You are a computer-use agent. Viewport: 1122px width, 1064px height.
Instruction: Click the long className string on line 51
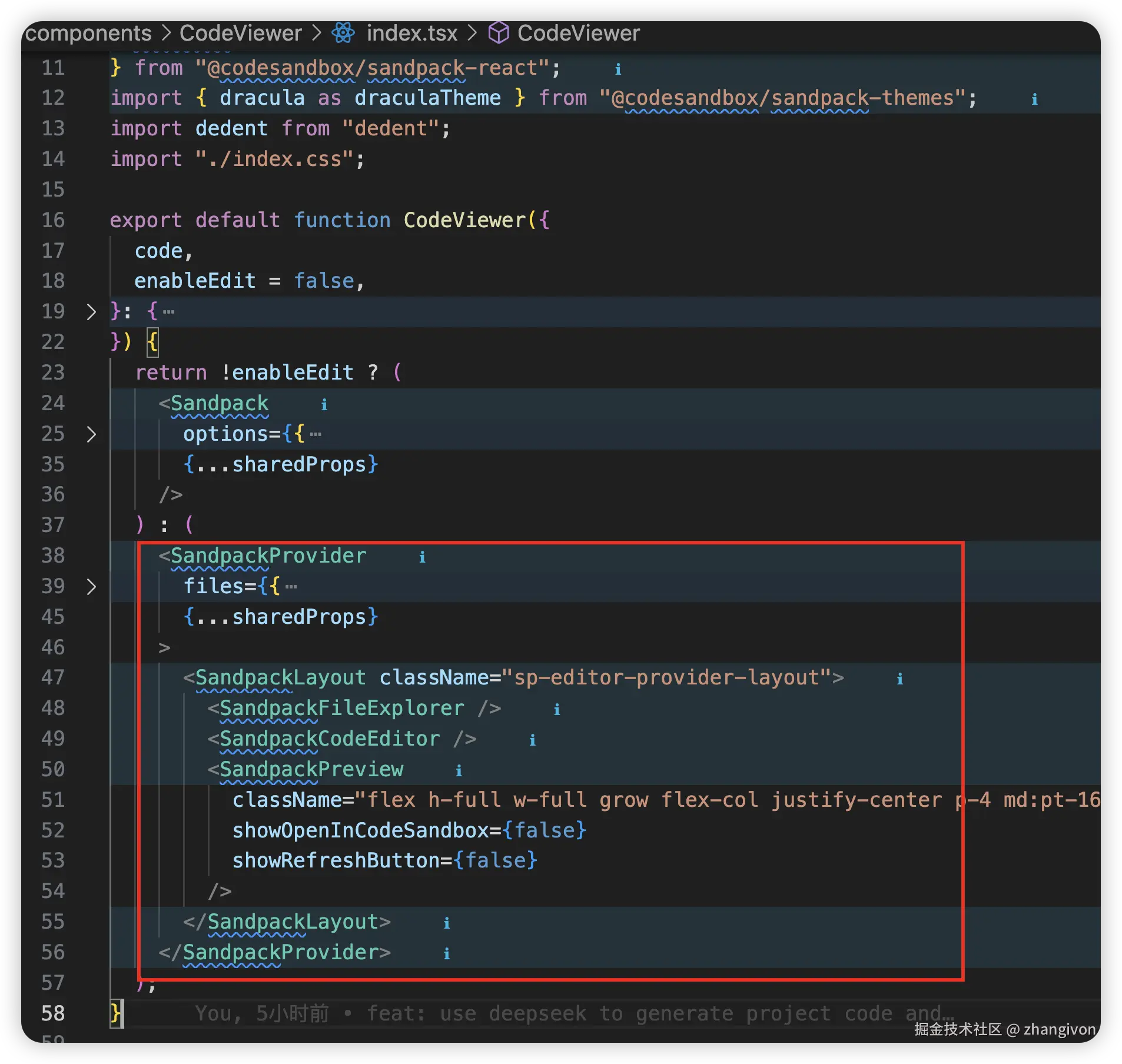click(728, 800)
